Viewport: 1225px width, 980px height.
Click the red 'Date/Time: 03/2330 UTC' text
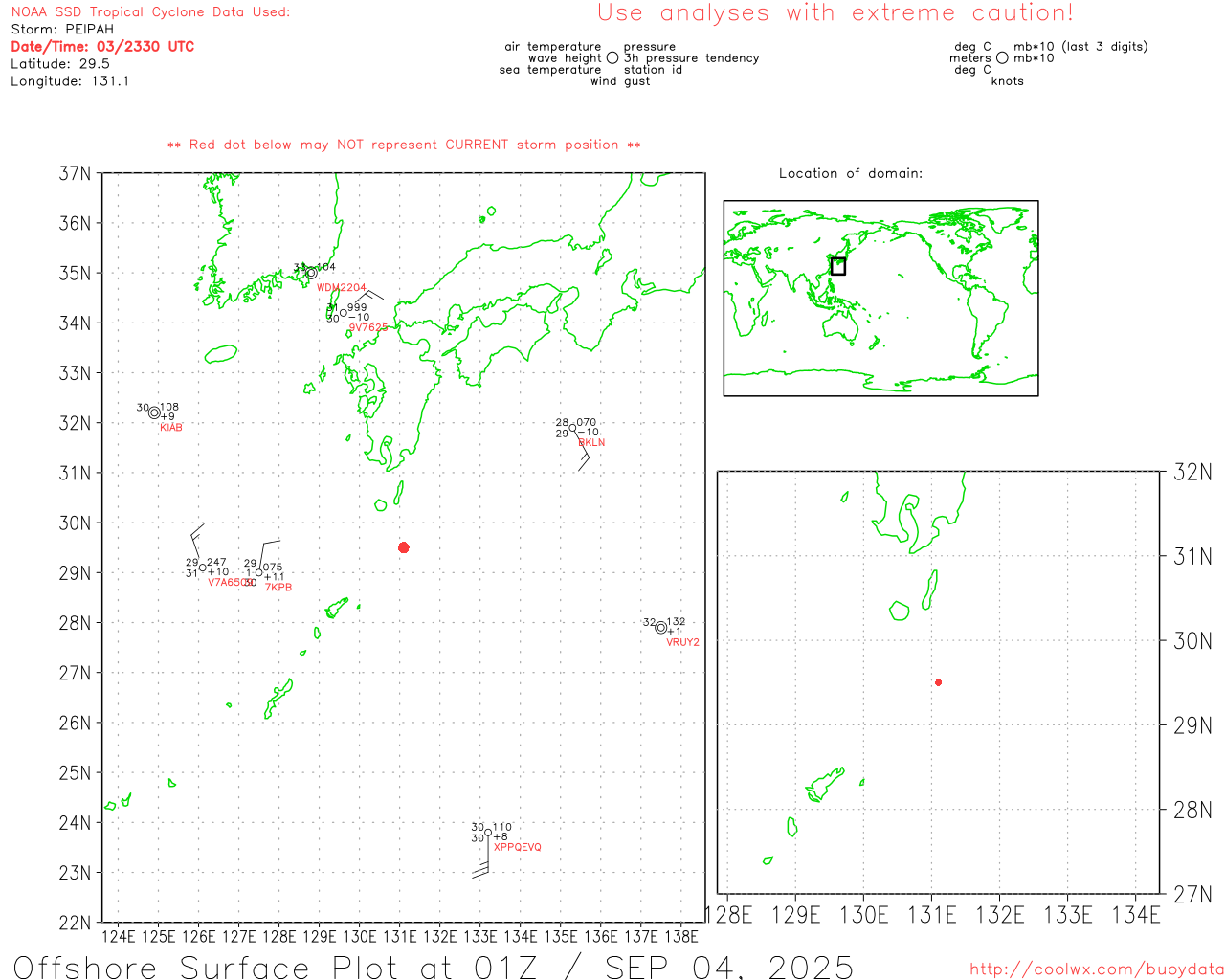(x=102, y=47)
